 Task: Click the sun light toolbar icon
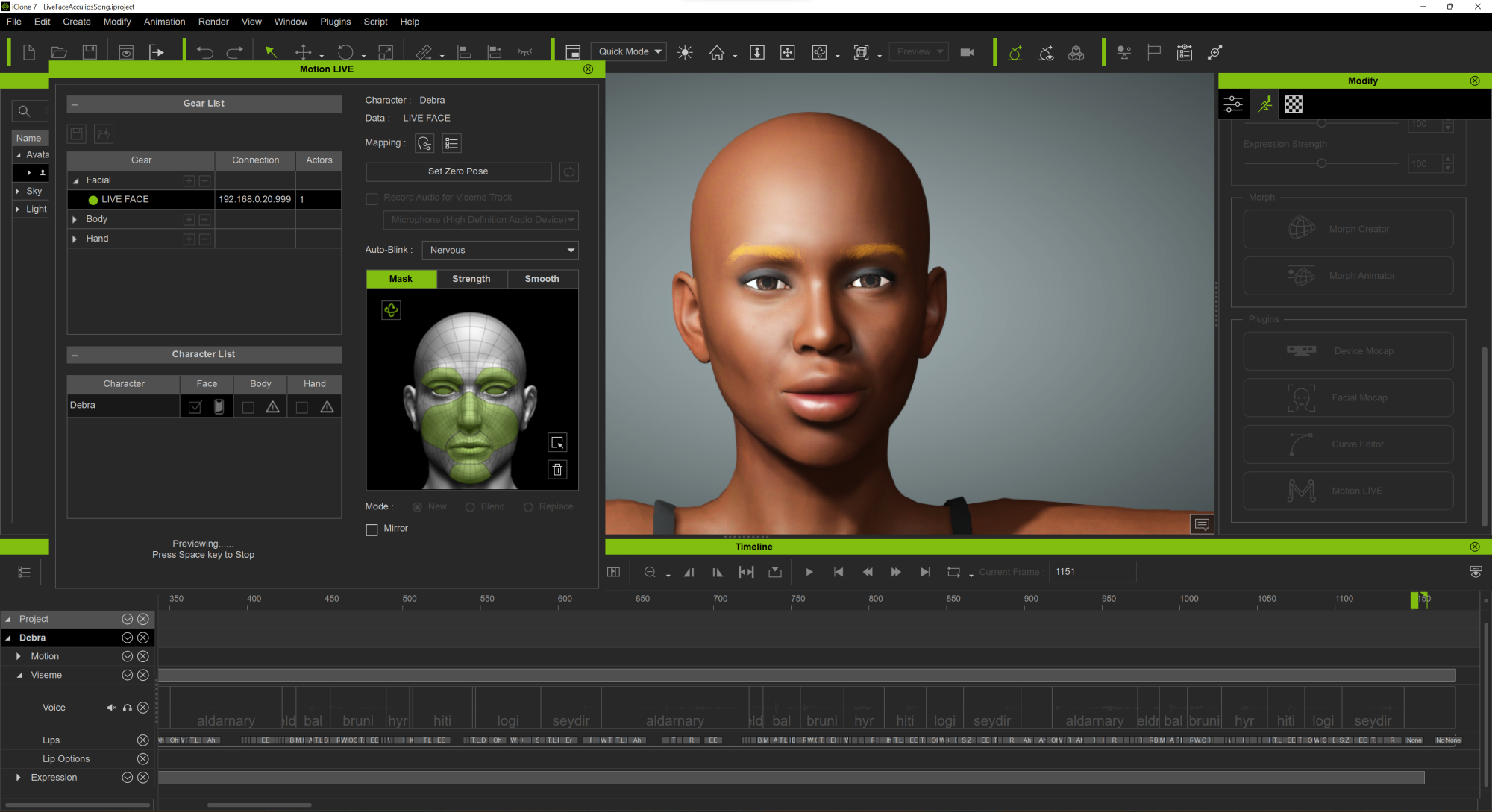coord(685,52)
